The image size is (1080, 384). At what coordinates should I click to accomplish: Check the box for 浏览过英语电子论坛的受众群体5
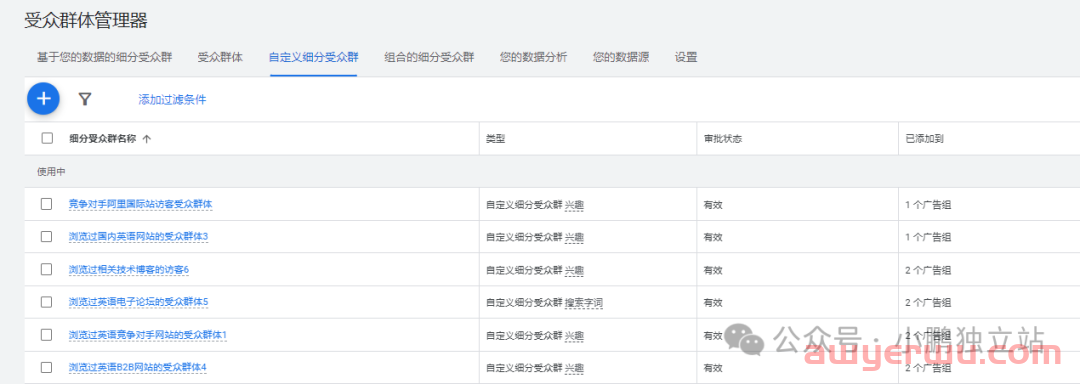47,301
